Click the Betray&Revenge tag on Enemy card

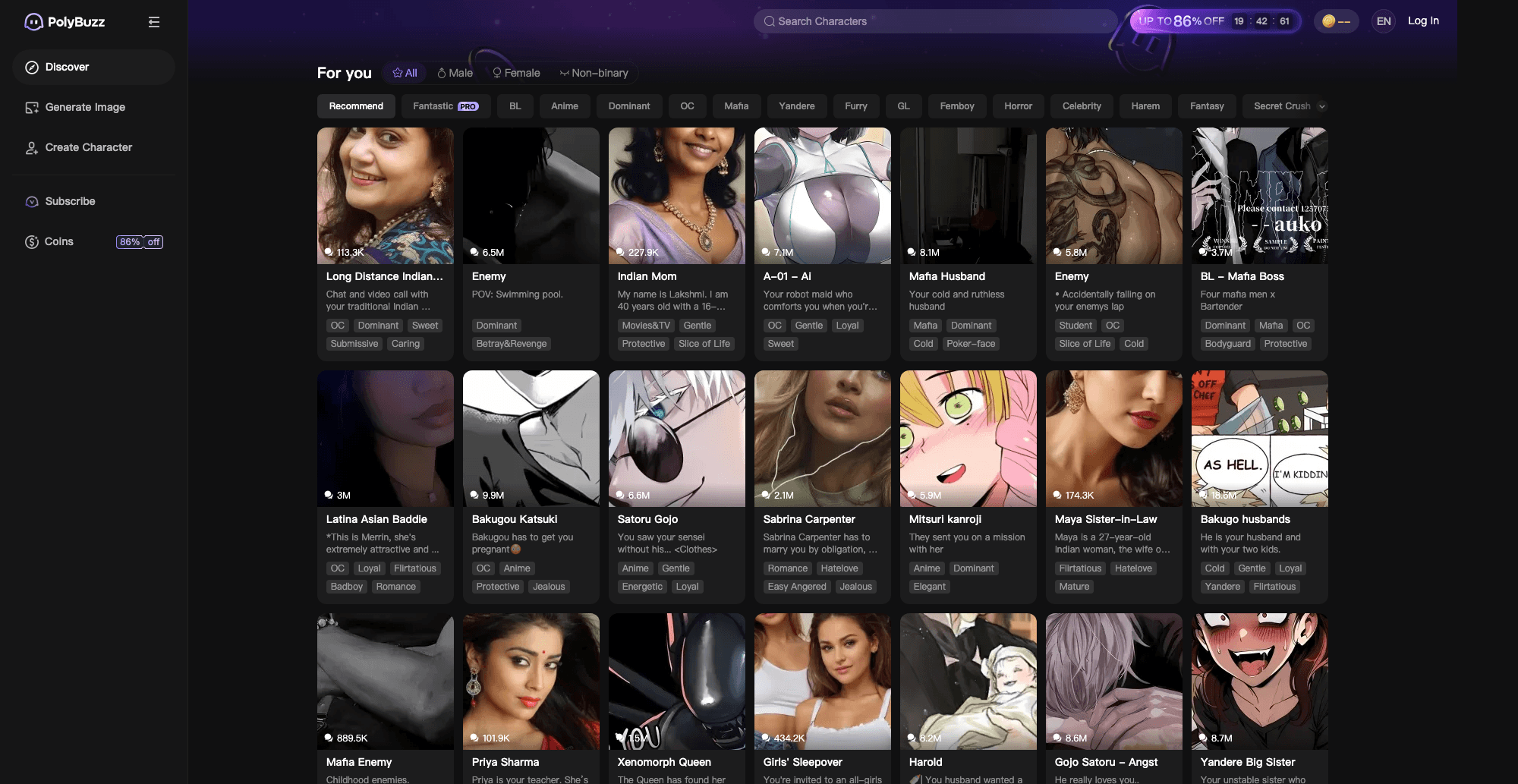point(512,344)
